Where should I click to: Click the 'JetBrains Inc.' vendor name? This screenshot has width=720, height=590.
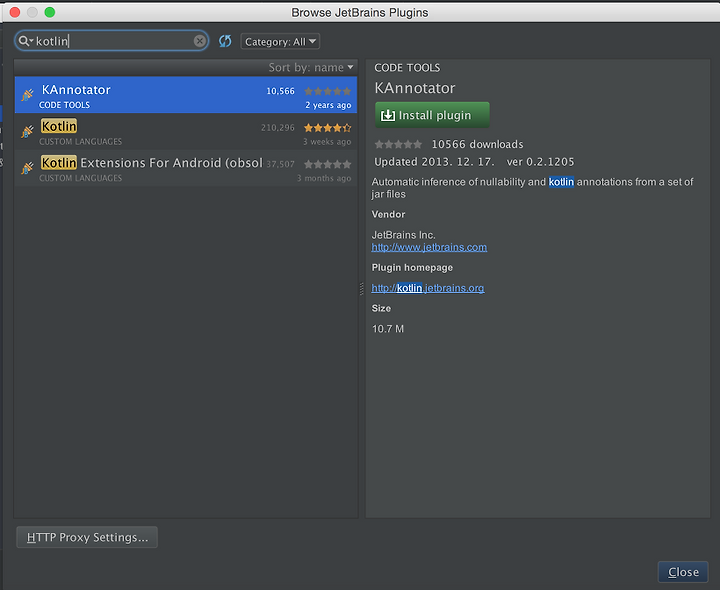pos(404,235)
